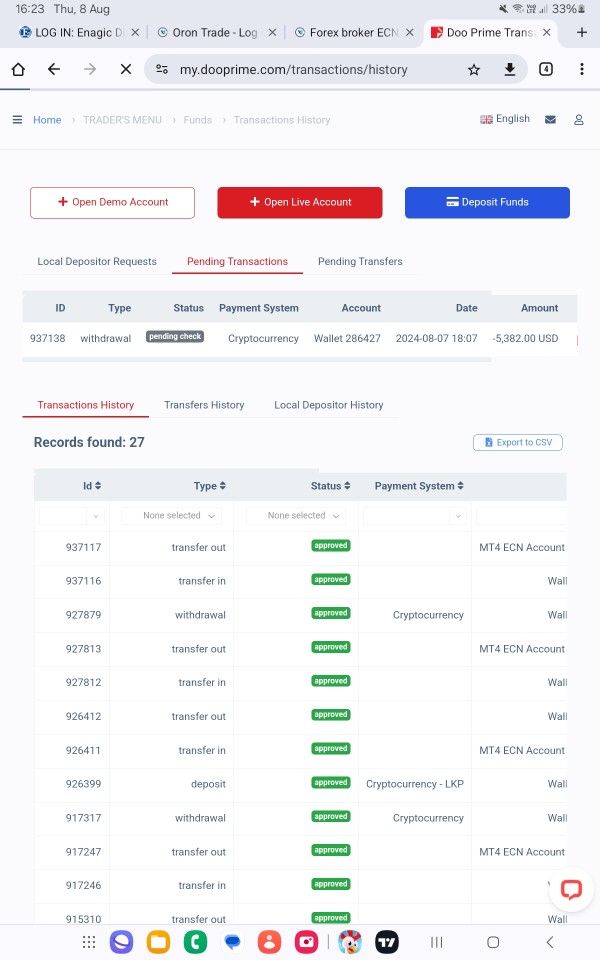Select the Pending Transactions tab
Screen dimensions: 600x960
238,261
